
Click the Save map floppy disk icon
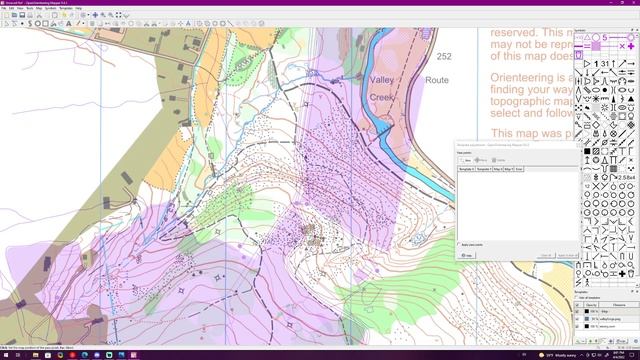[x=22, y=15]
